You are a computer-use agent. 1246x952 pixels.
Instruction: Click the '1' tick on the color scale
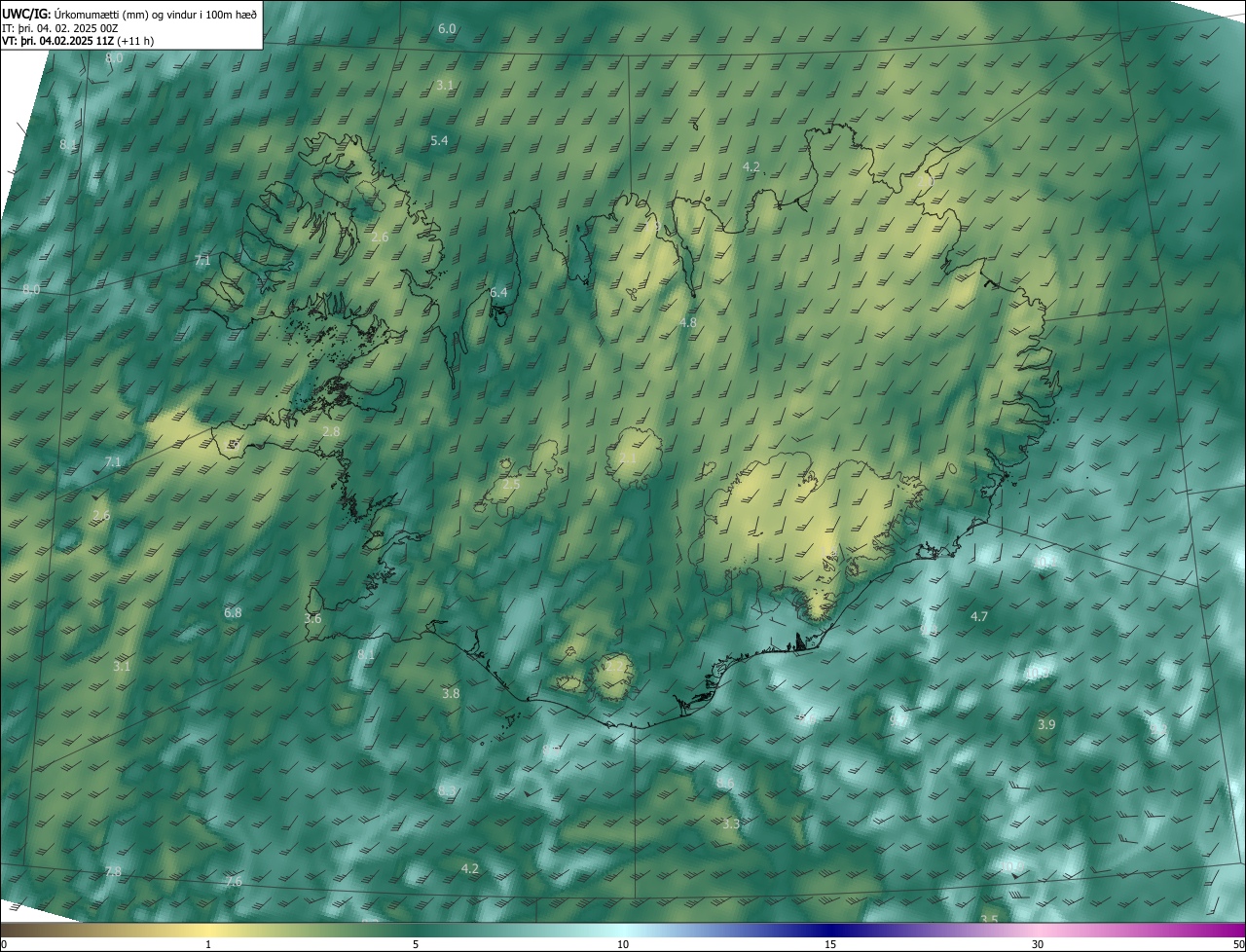click(x=208, y=944)
